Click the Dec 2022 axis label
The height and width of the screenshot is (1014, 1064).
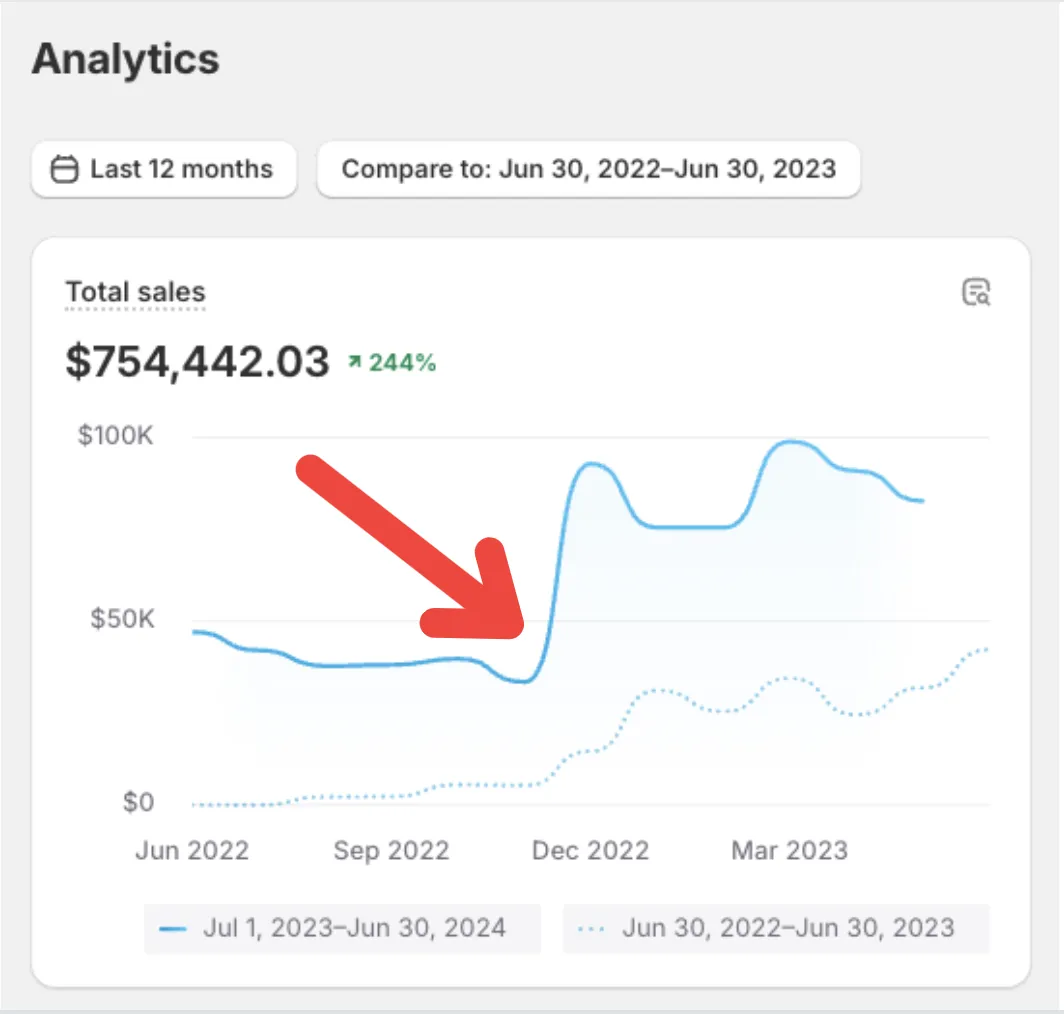coord(590,850)
